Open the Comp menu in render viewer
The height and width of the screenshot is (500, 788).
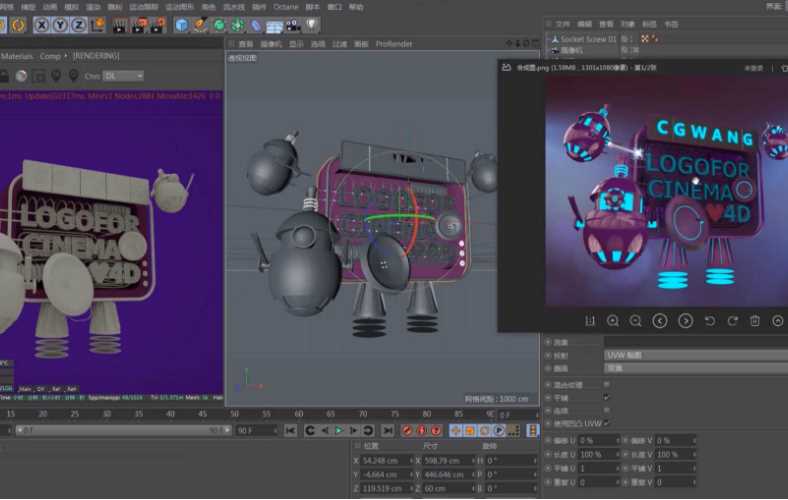[52, 56]
